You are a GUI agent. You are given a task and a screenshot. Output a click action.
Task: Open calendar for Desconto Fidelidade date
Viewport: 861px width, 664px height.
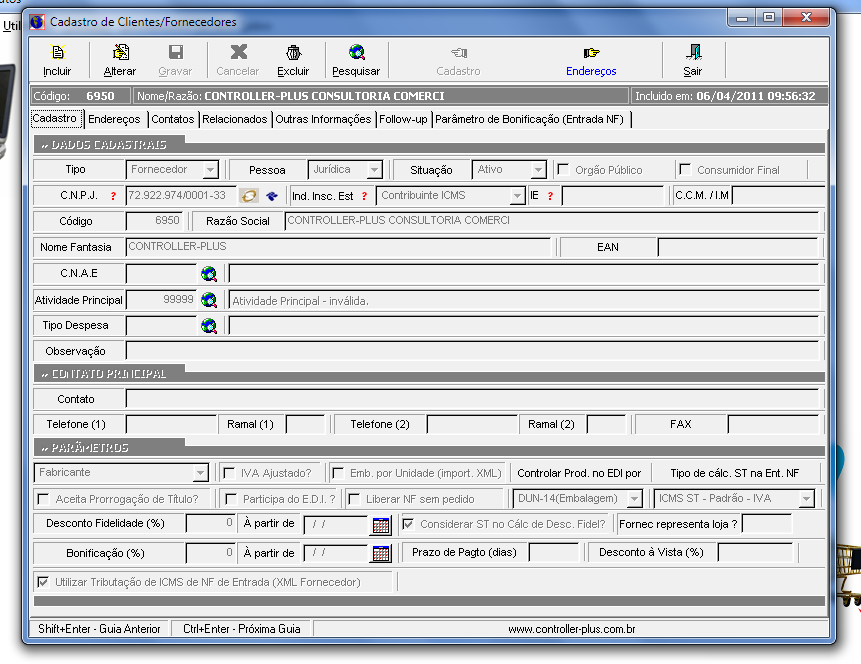coord(381,525)
